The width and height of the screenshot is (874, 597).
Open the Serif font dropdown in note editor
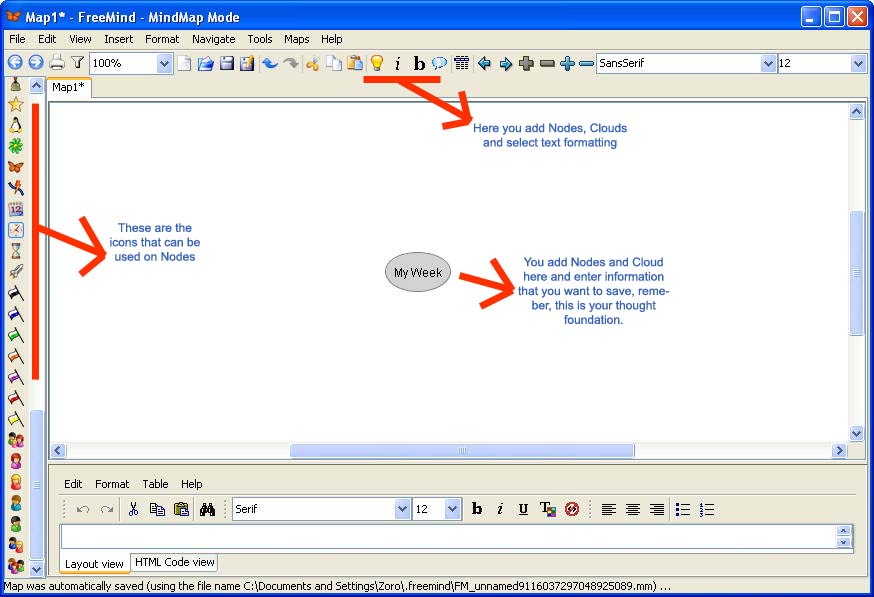tap(402, 509)
